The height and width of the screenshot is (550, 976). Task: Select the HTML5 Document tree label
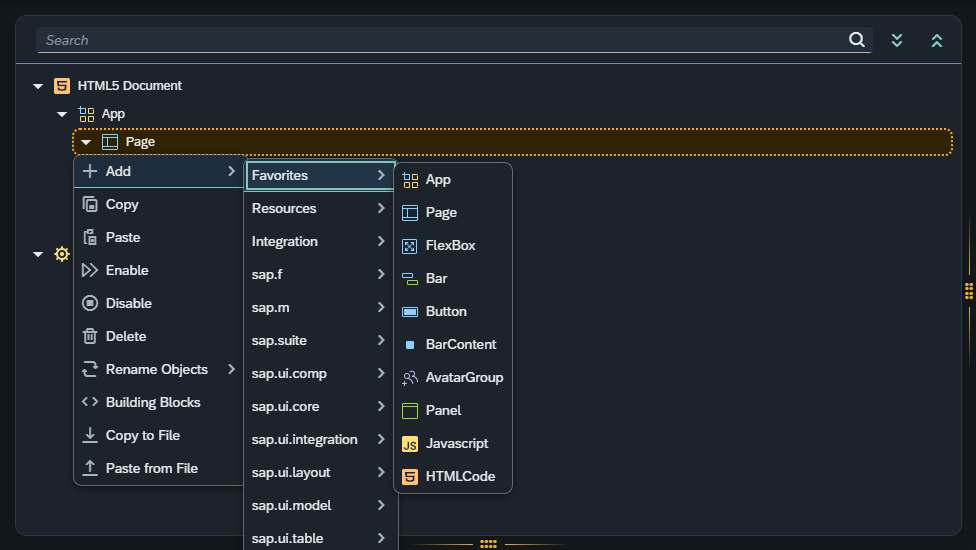coord(129,86)
